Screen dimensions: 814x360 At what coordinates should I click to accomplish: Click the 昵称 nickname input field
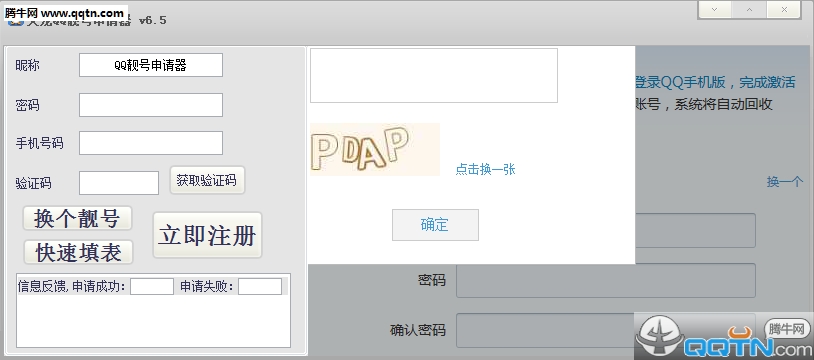[151, 65]
